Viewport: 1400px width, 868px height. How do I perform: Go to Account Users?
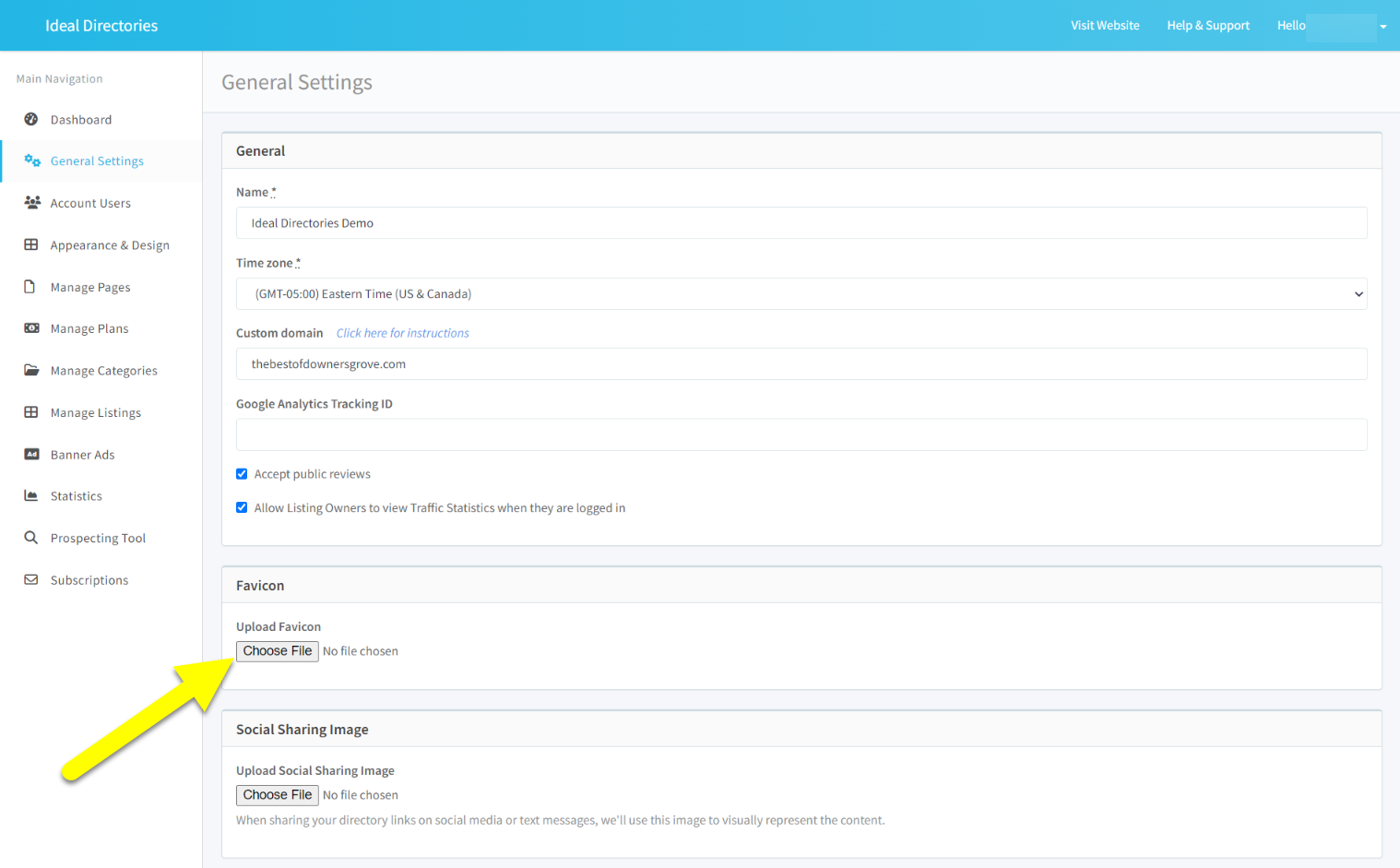pos(90,204)
